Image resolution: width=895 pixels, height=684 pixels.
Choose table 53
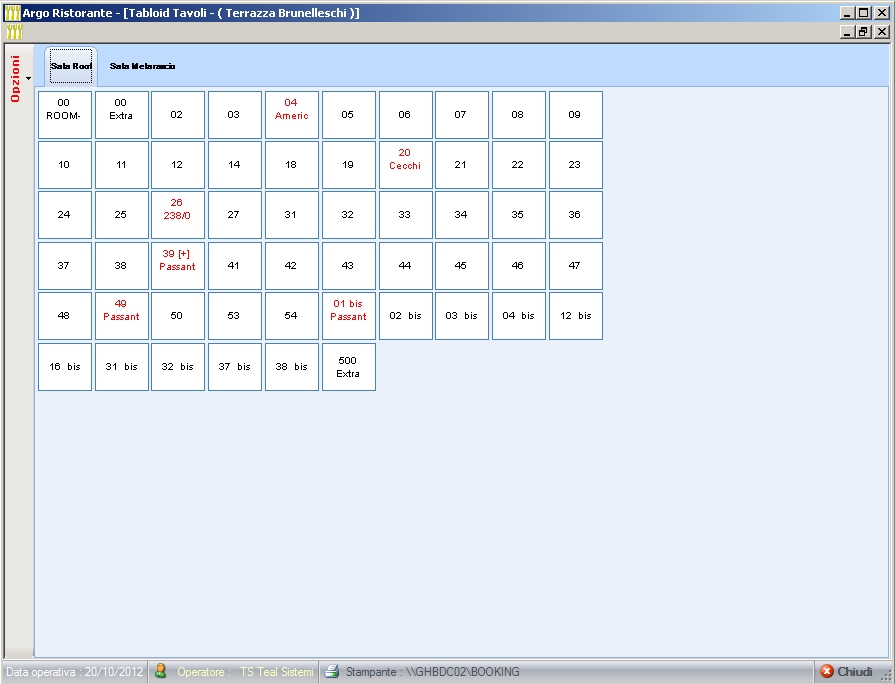(x=235, y=316)
